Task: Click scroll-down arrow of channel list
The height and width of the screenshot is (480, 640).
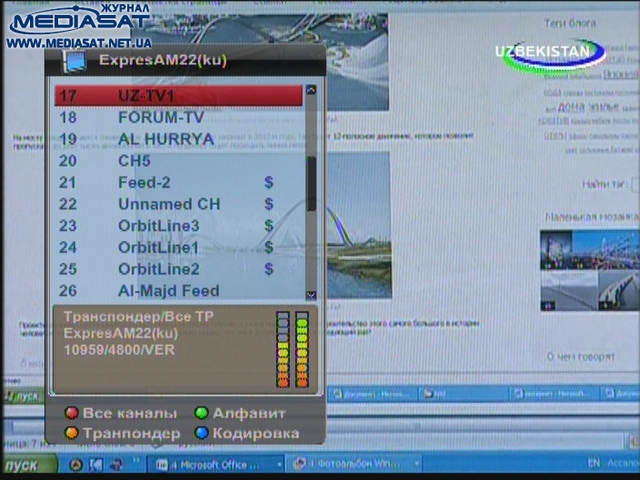Action: 311,295
